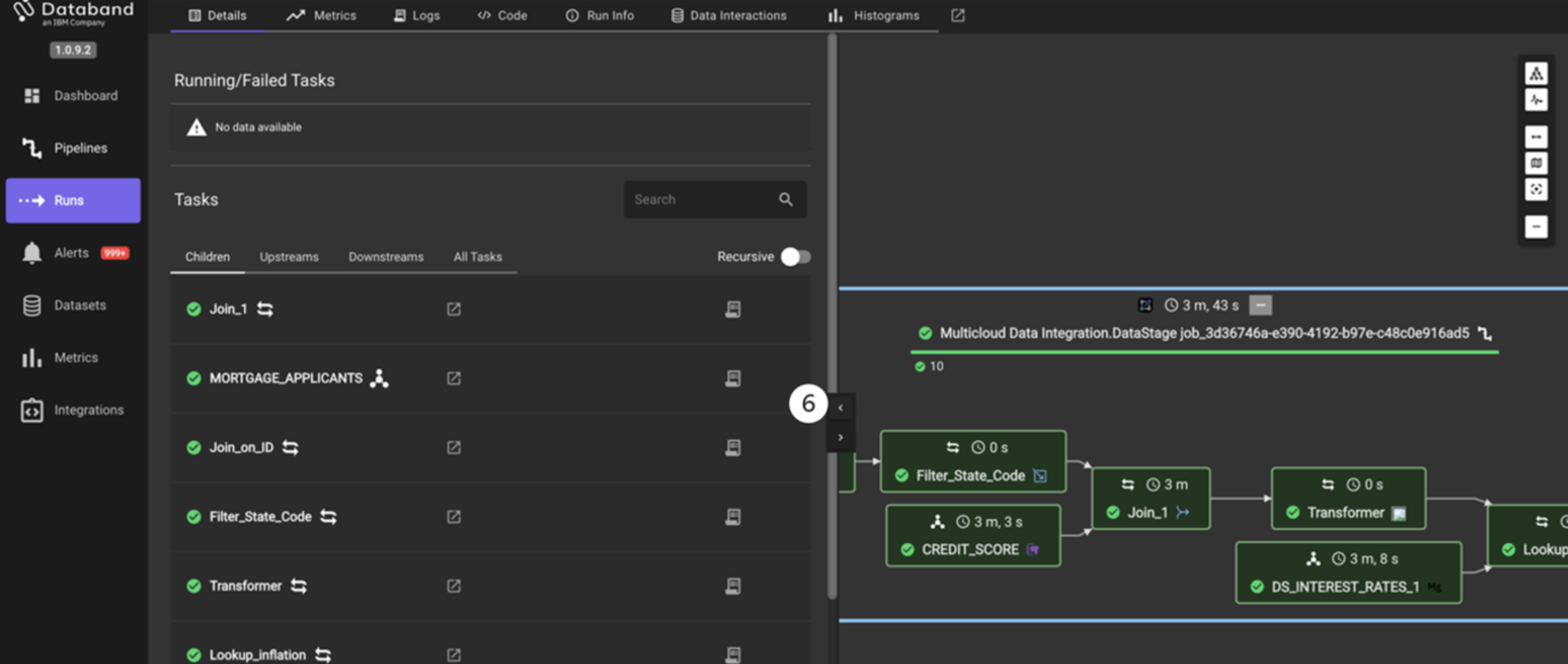Select the All Tasks tab in Tasks panel

tap(477, 256)
